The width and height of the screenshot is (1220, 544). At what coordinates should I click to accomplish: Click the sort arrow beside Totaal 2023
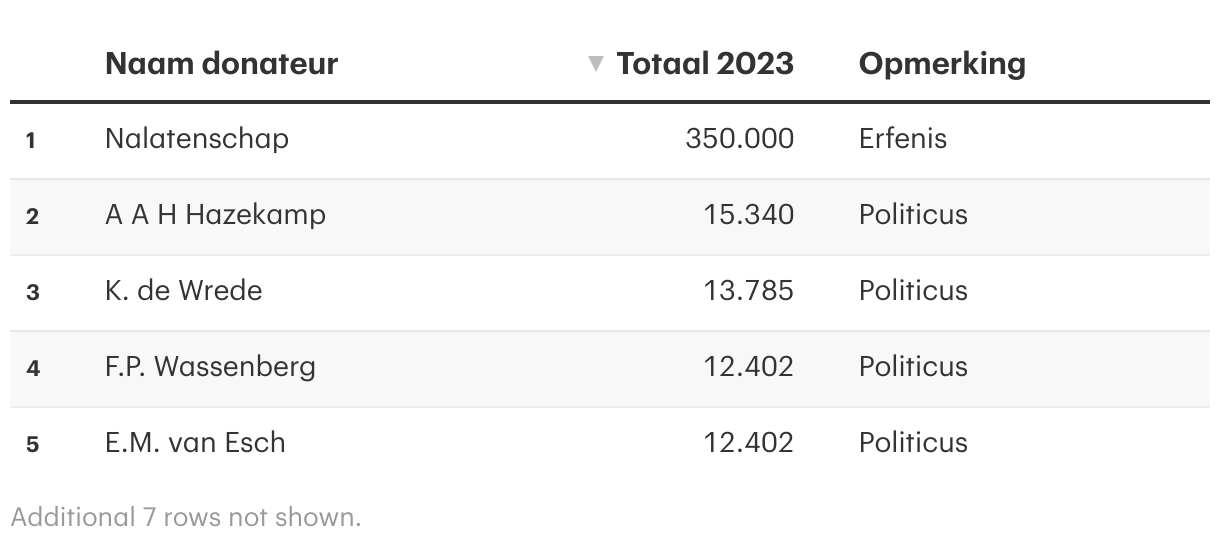[596, 64]
